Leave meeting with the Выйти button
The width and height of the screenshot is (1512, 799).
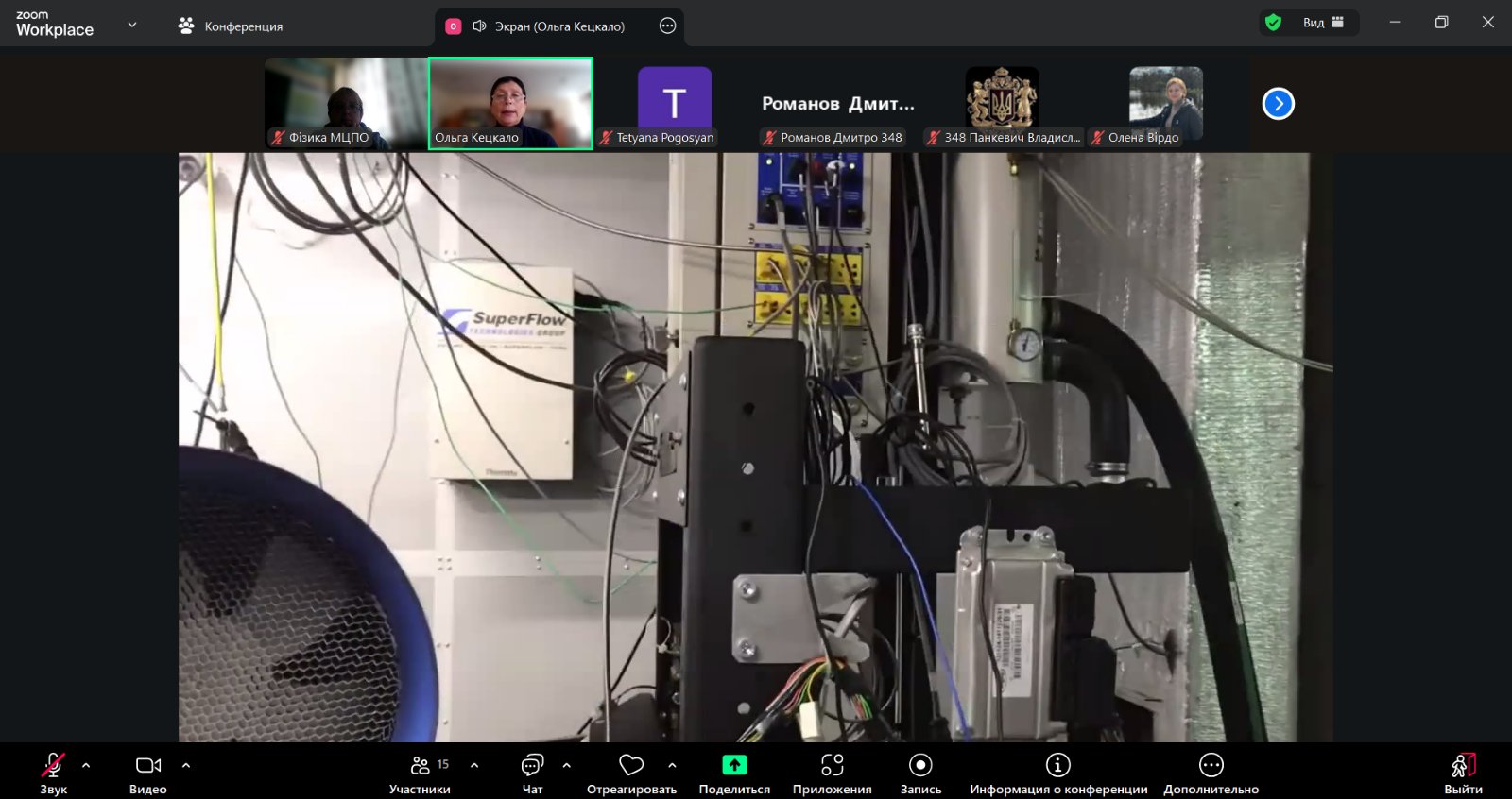pyautogui.click(x=1463, y=772)
